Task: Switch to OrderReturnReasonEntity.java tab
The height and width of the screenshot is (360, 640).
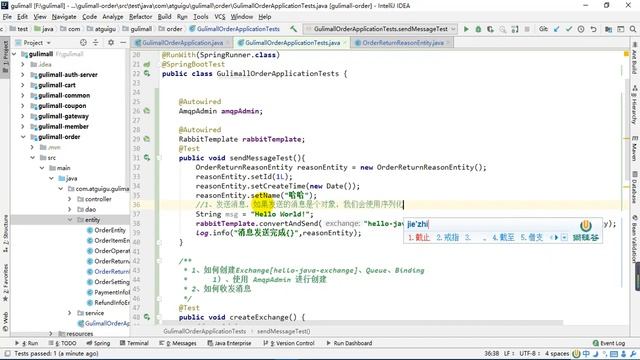Action: pyautogui.click(x=403, y=42)
